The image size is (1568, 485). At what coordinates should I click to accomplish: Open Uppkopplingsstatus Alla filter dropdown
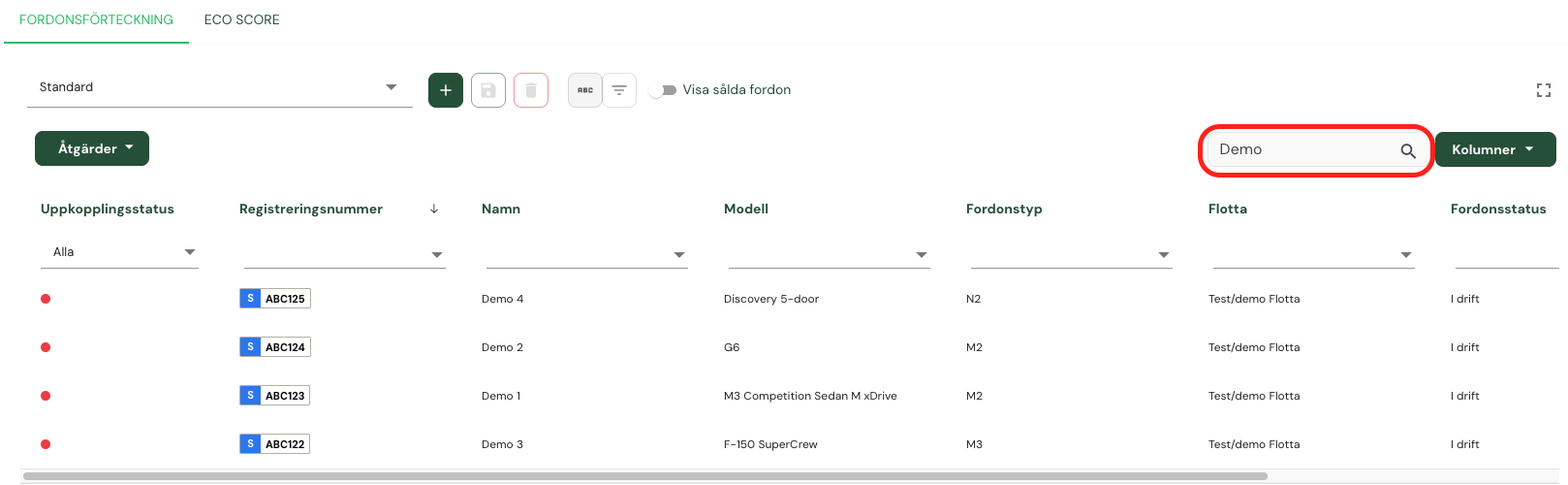120,252
